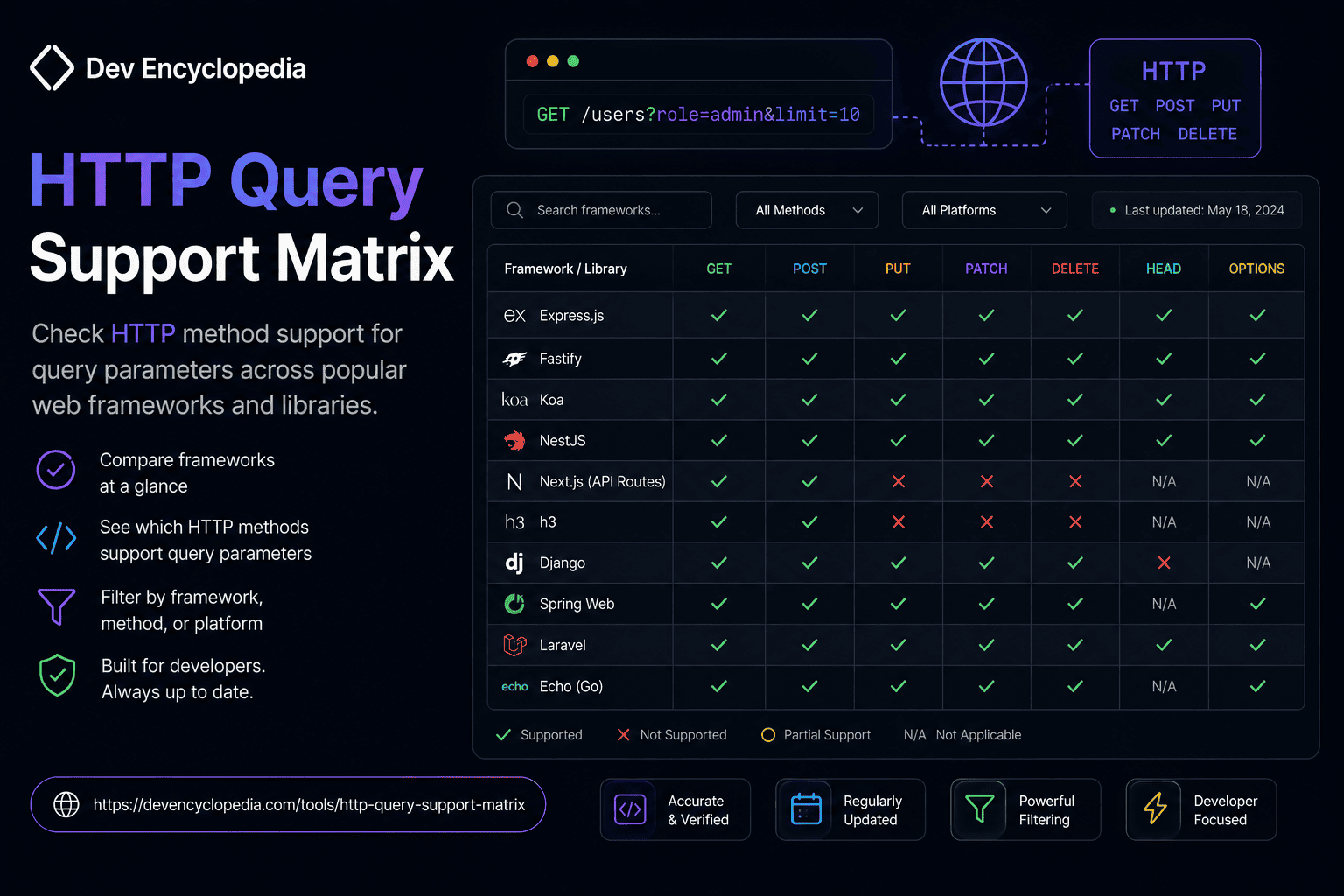Click the globe icon beside the HTTP box
1344x896 pixels.
coord(983,82)
